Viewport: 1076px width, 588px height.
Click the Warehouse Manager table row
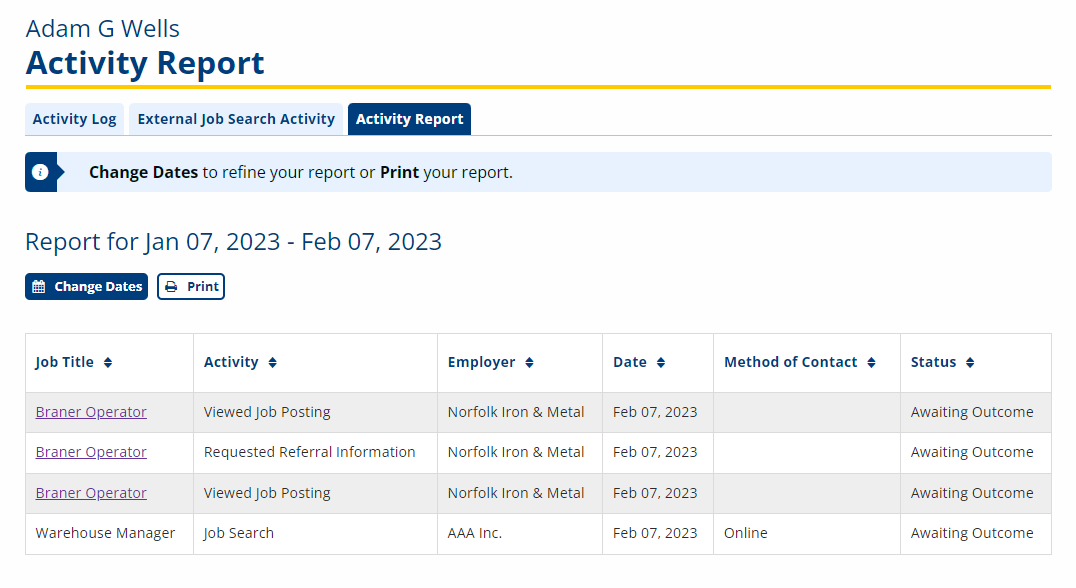point(105,533)
